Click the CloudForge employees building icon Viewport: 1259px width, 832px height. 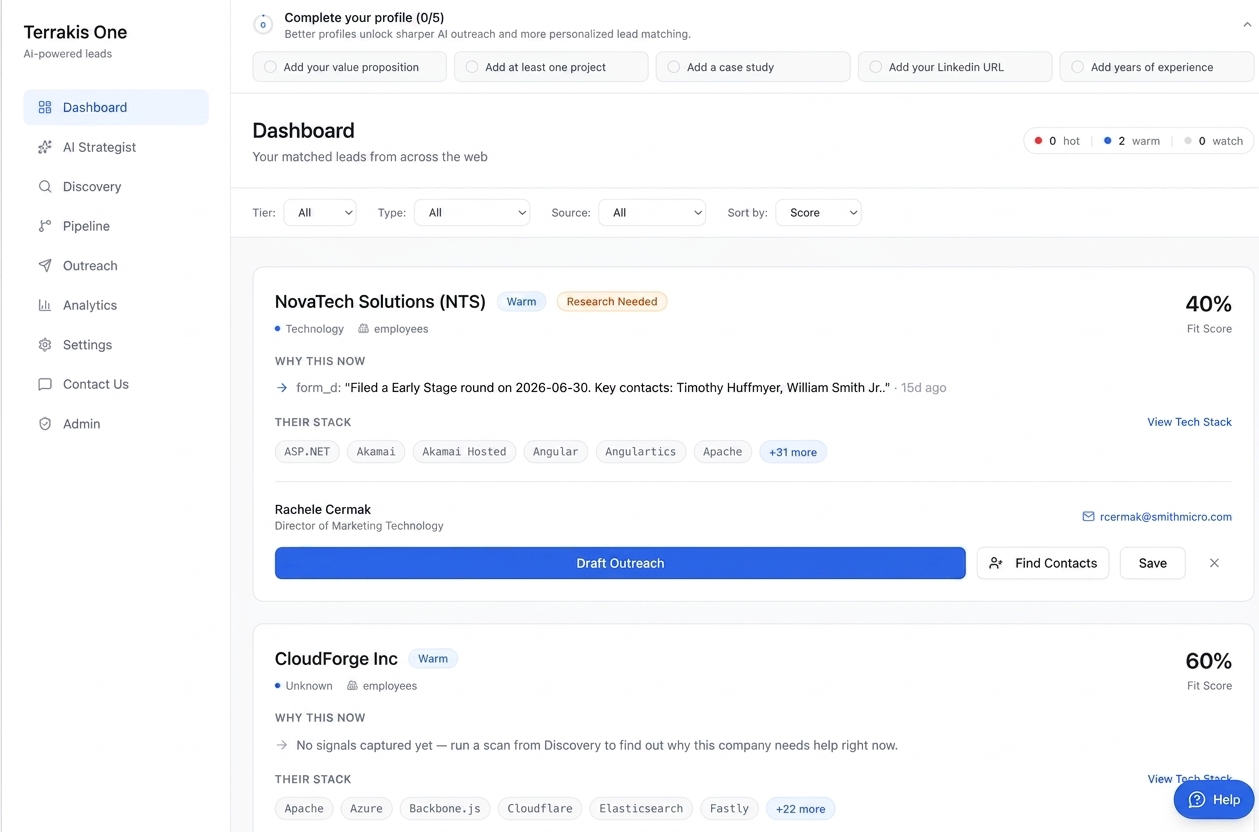click(x=352, y=685)
